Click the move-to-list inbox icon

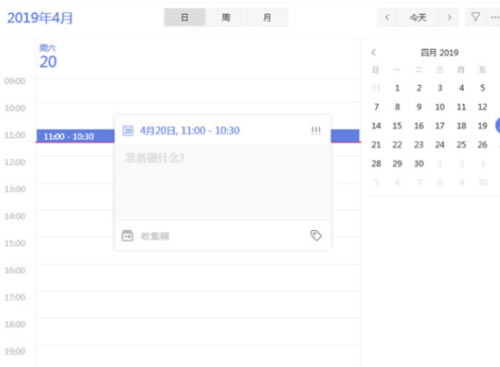tap(127, 236)
